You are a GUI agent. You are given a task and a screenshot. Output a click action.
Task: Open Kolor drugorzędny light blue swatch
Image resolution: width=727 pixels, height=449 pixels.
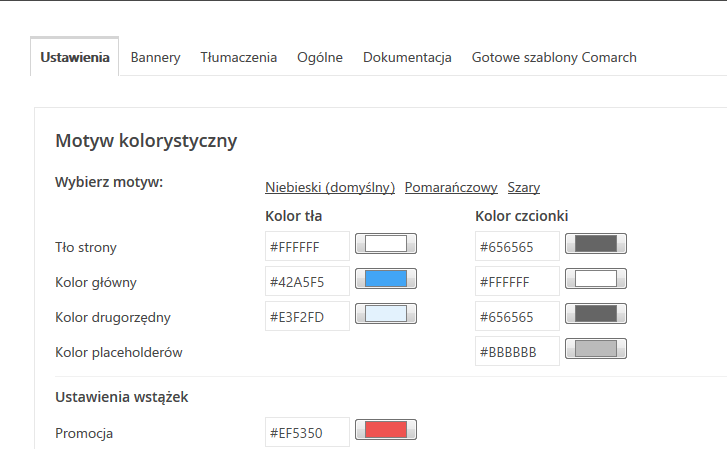(386, 314)
